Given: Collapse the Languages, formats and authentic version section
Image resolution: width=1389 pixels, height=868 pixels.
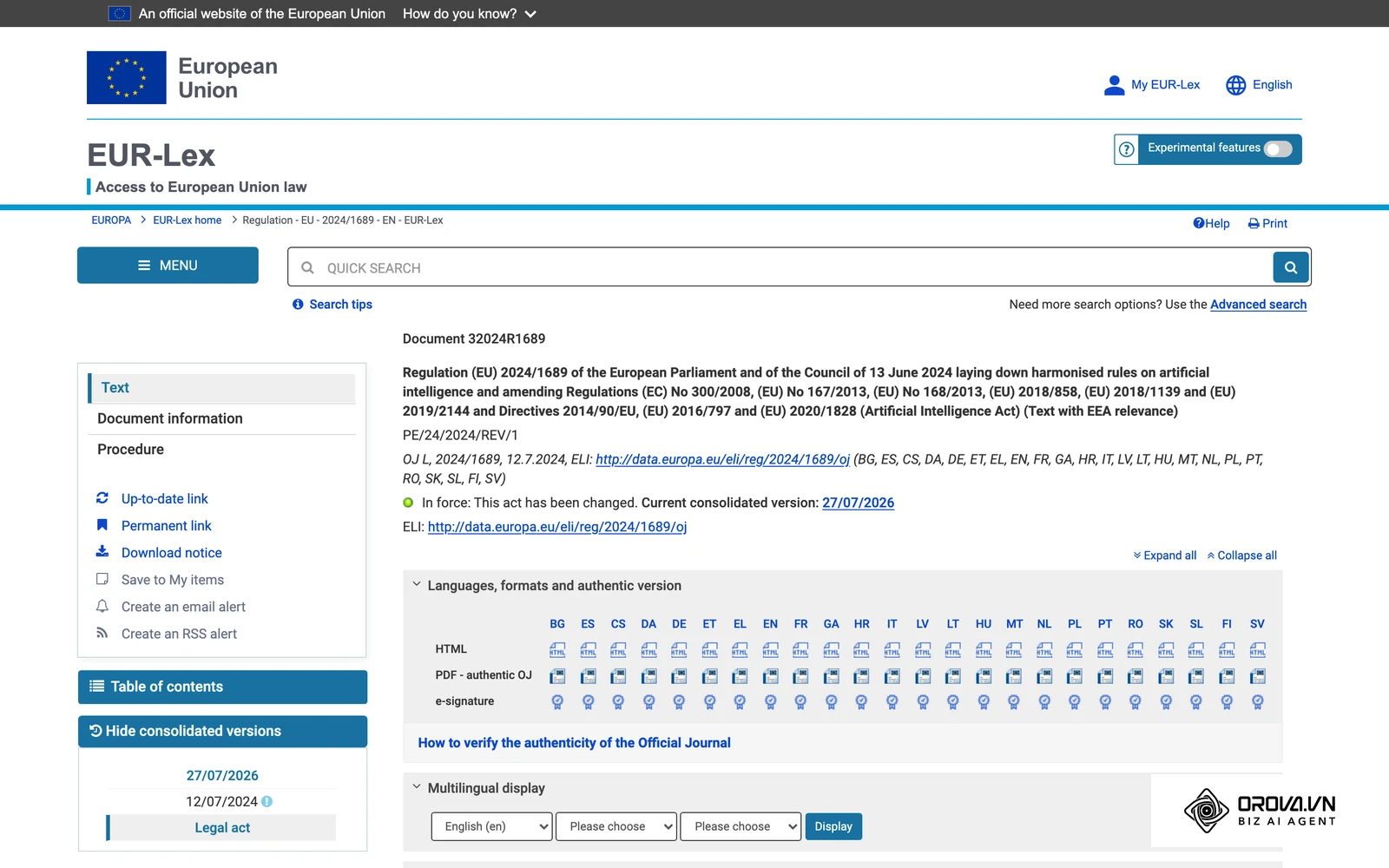Looking at the screenshot, I should click(417, 585).
